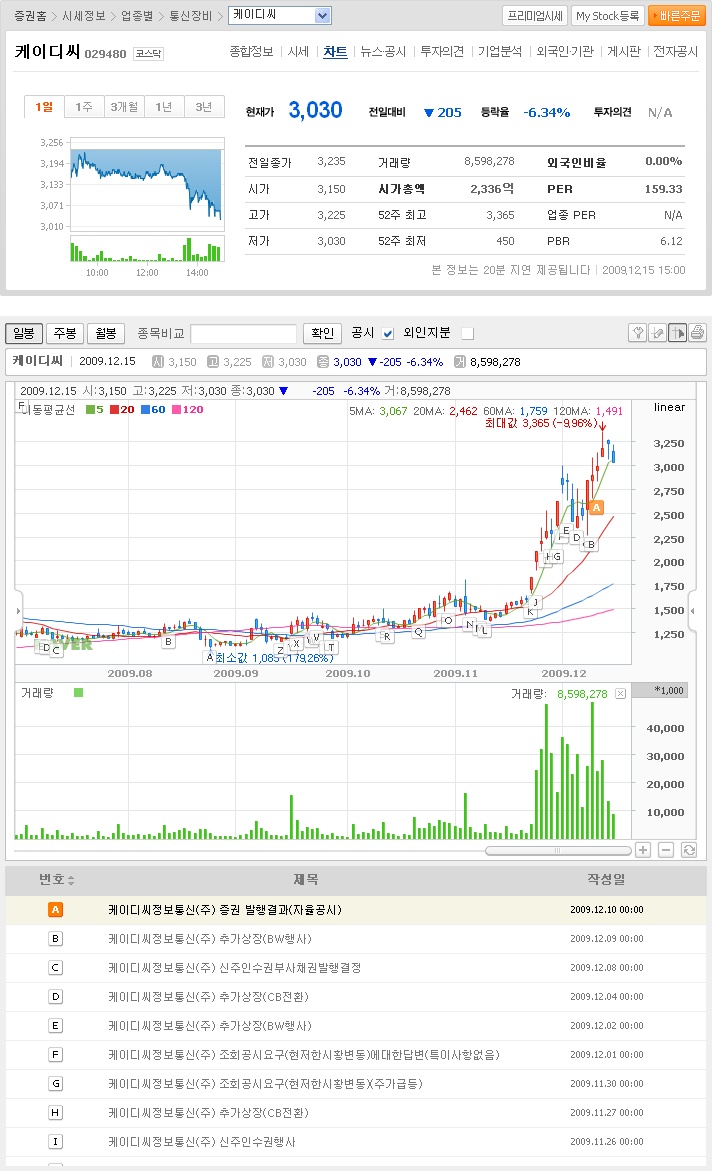Open the 외국인·기관 tab

point(565,52)
